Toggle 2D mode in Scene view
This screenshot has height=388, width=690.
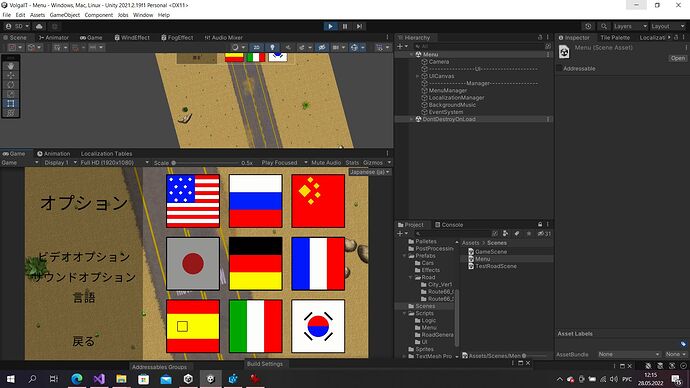256,48
